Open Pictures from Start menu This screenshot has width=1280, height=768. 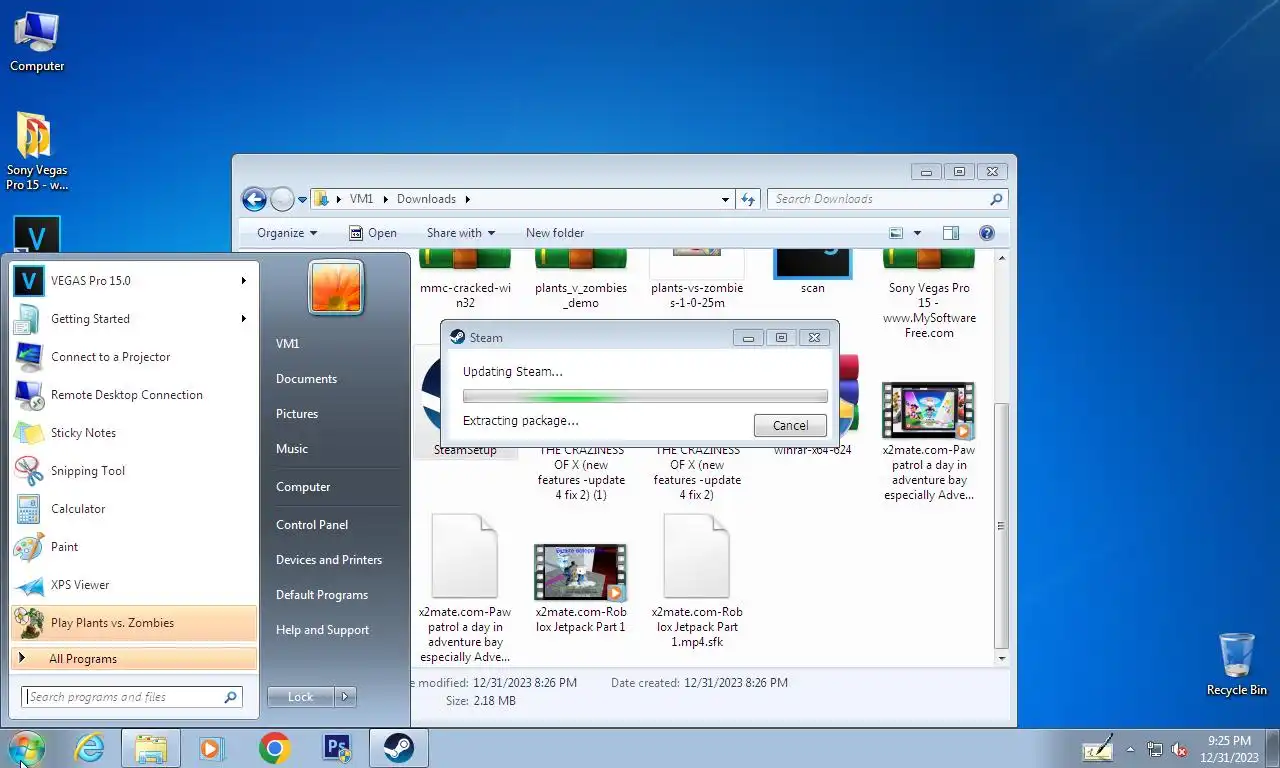point(297,414)
